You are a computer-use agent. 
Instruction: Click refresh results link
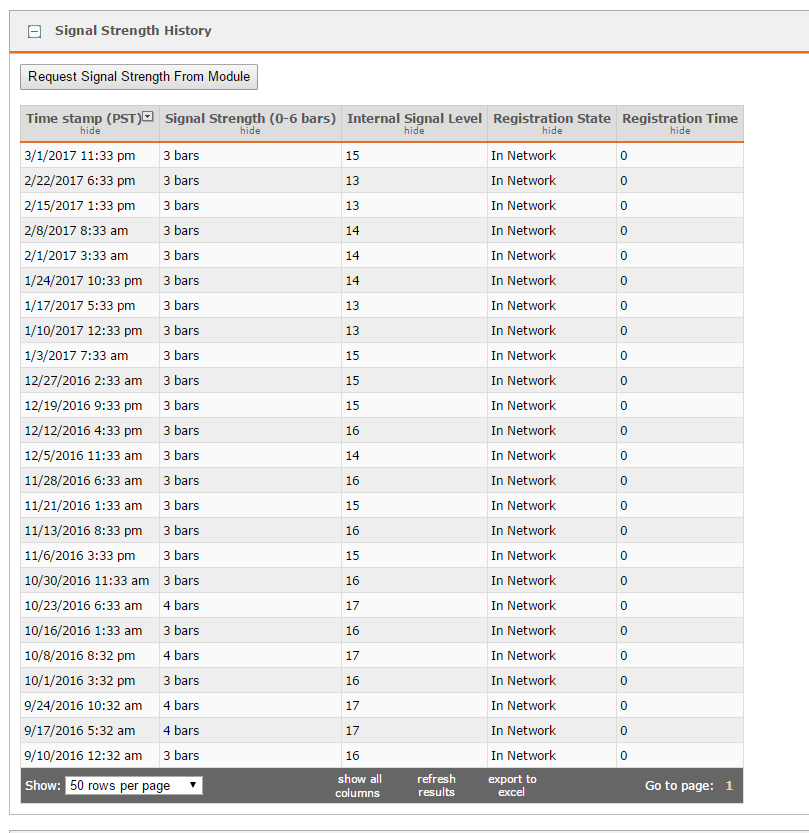[436, 786]
